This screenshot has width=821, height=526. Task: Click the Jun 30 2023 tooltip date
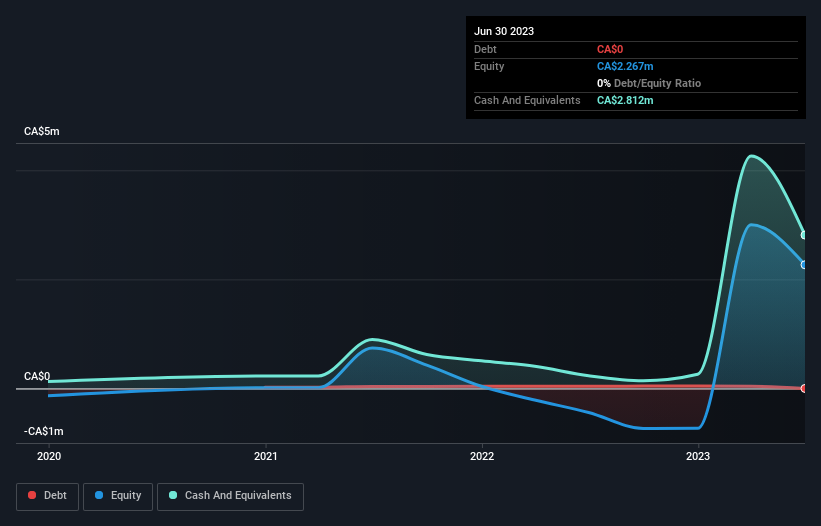[x=504, y=31]
